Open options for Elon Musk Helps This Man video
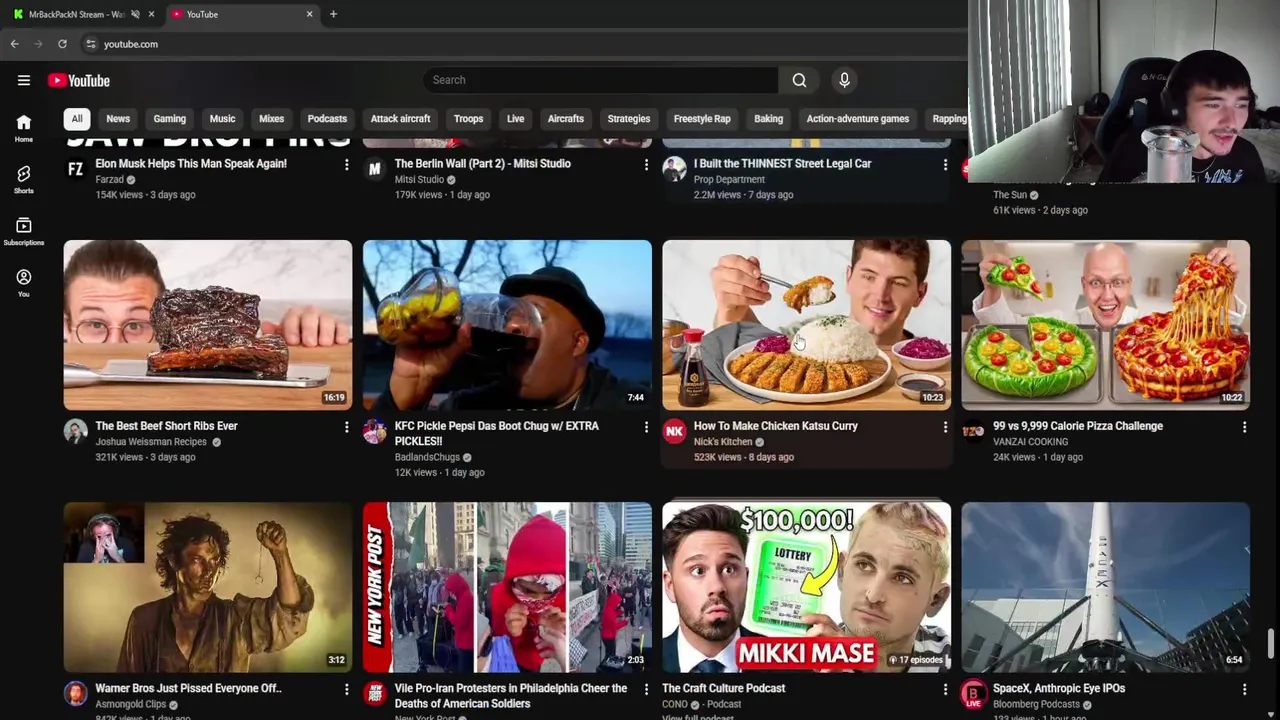This screenshot has height=720, width=1280. pos(347,164)
